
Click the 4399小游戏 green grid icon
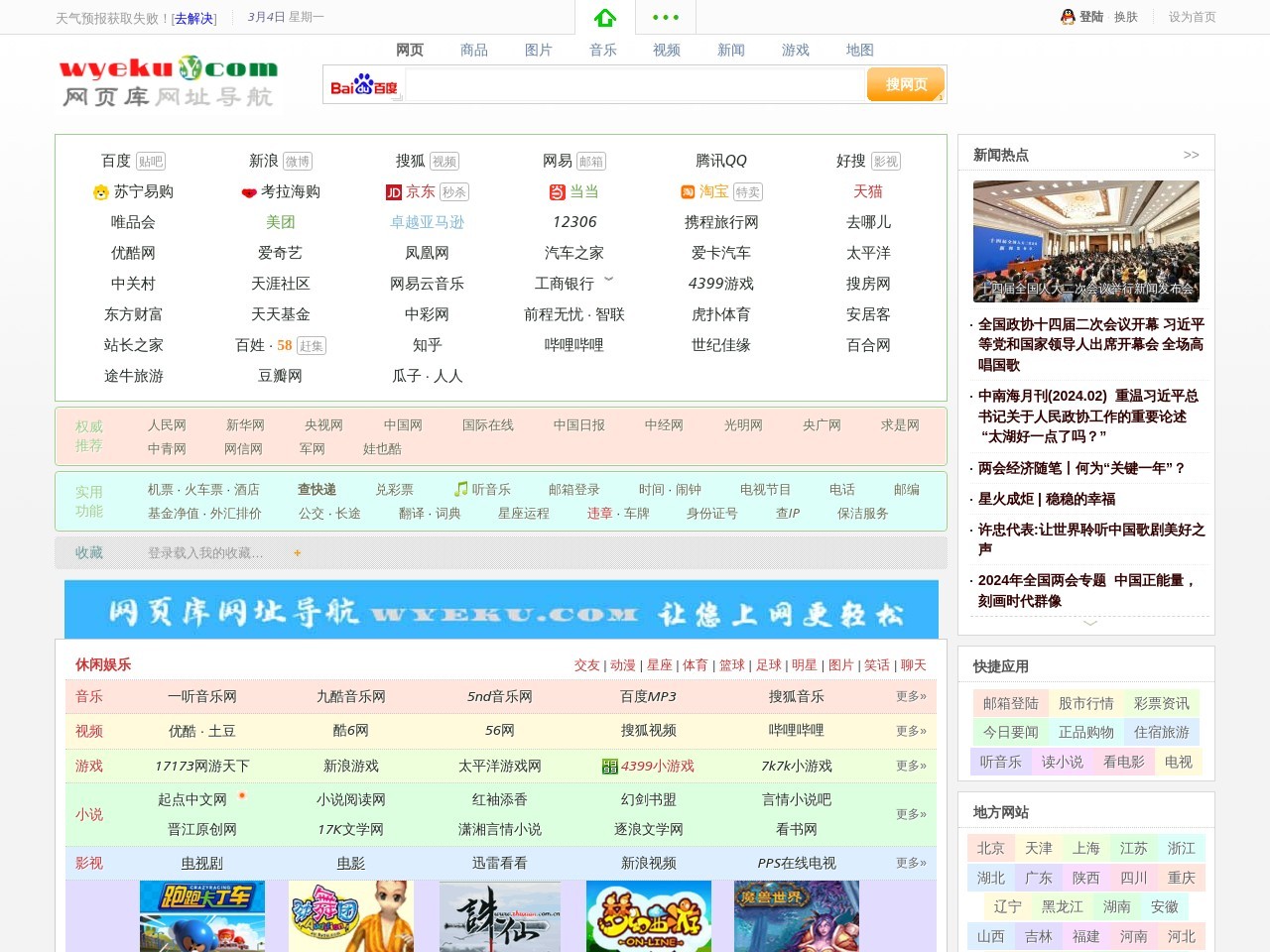click(x=609, y=767)
